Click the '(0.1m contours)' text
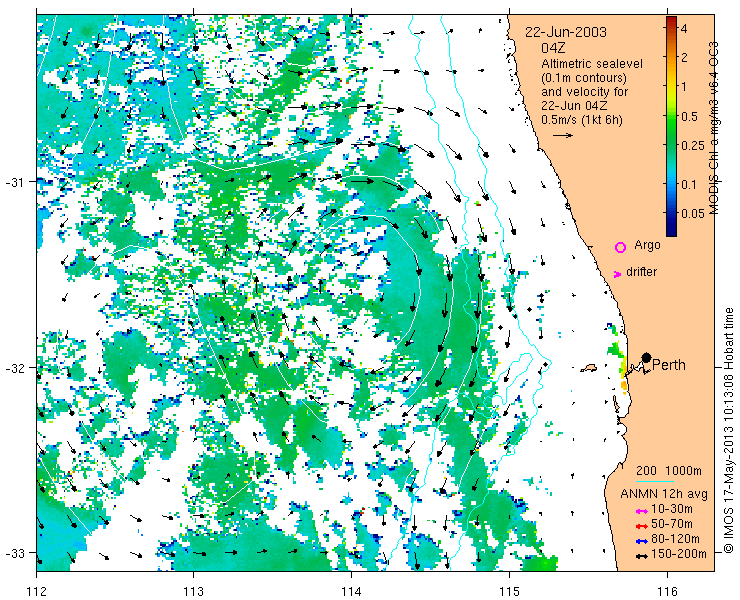 click(x=584, y=77)
